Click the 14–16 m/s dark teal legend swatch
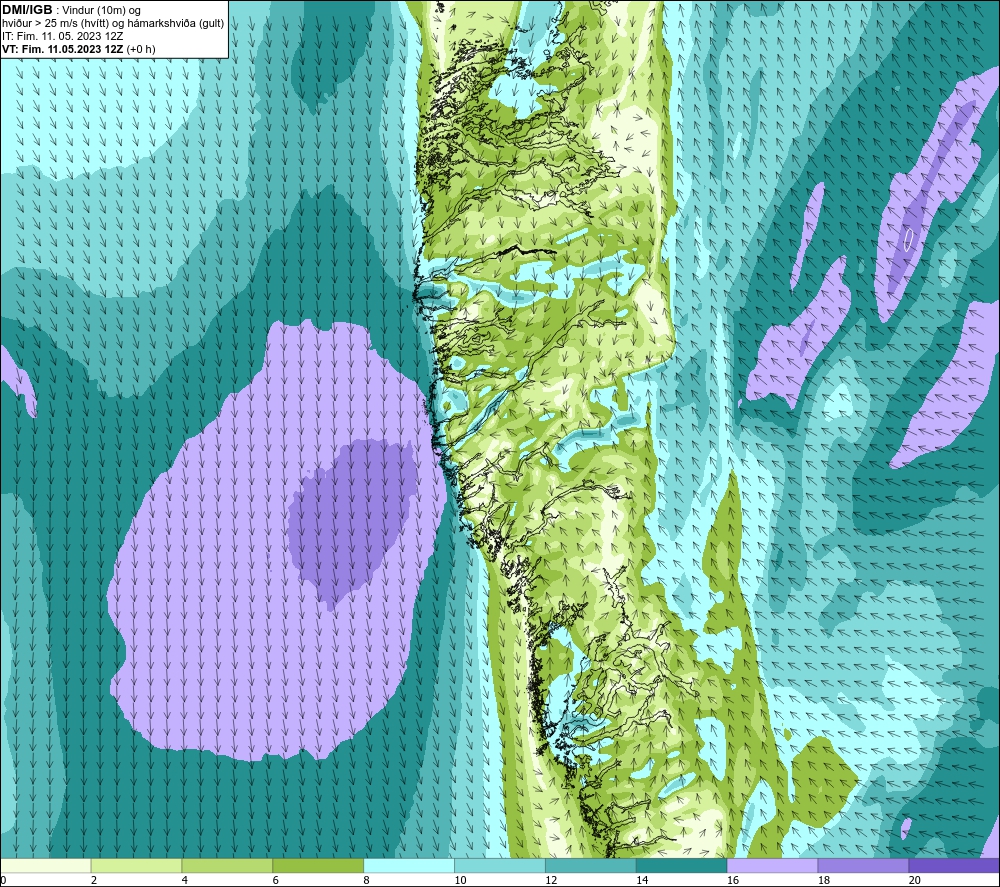This screenshot has width=1000, height=887. (x=682, y=865)
